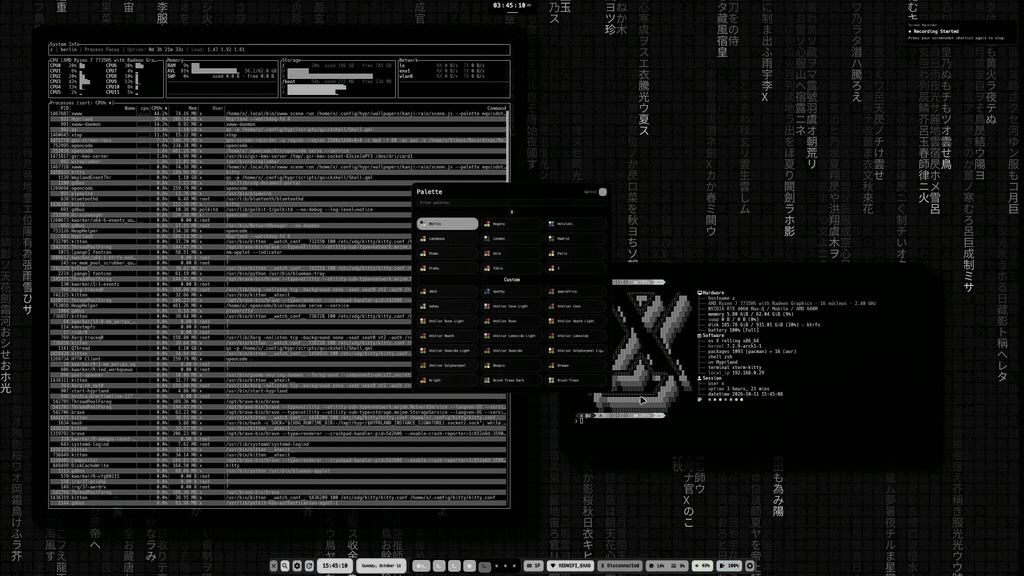Apply the Atelier Dune palette
Viewport: 1024px width, 576px height.
(x=511, y=321)
